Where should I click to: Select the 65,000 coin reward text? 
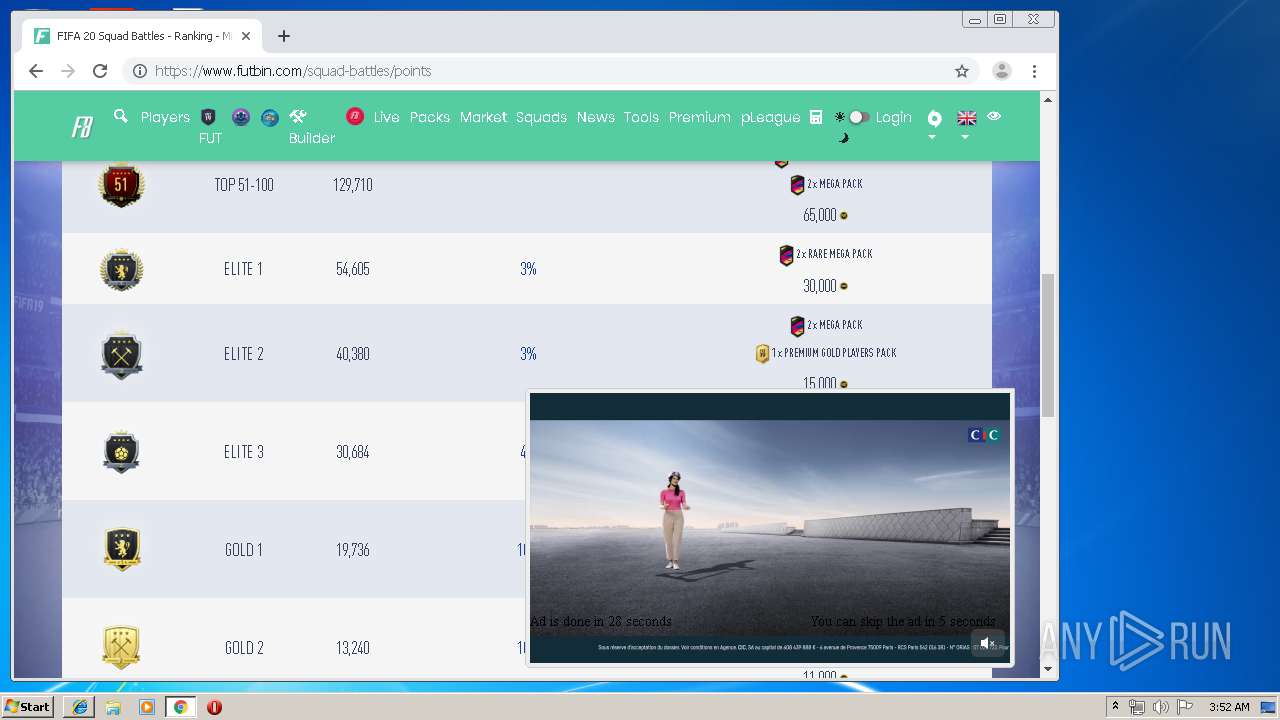(819, 215)
